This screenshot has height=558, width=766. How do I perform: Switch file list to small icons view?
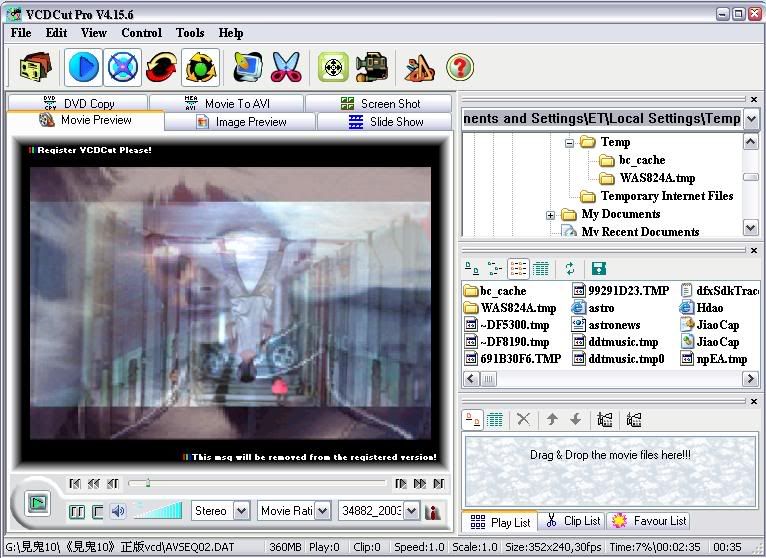(495, 268)
